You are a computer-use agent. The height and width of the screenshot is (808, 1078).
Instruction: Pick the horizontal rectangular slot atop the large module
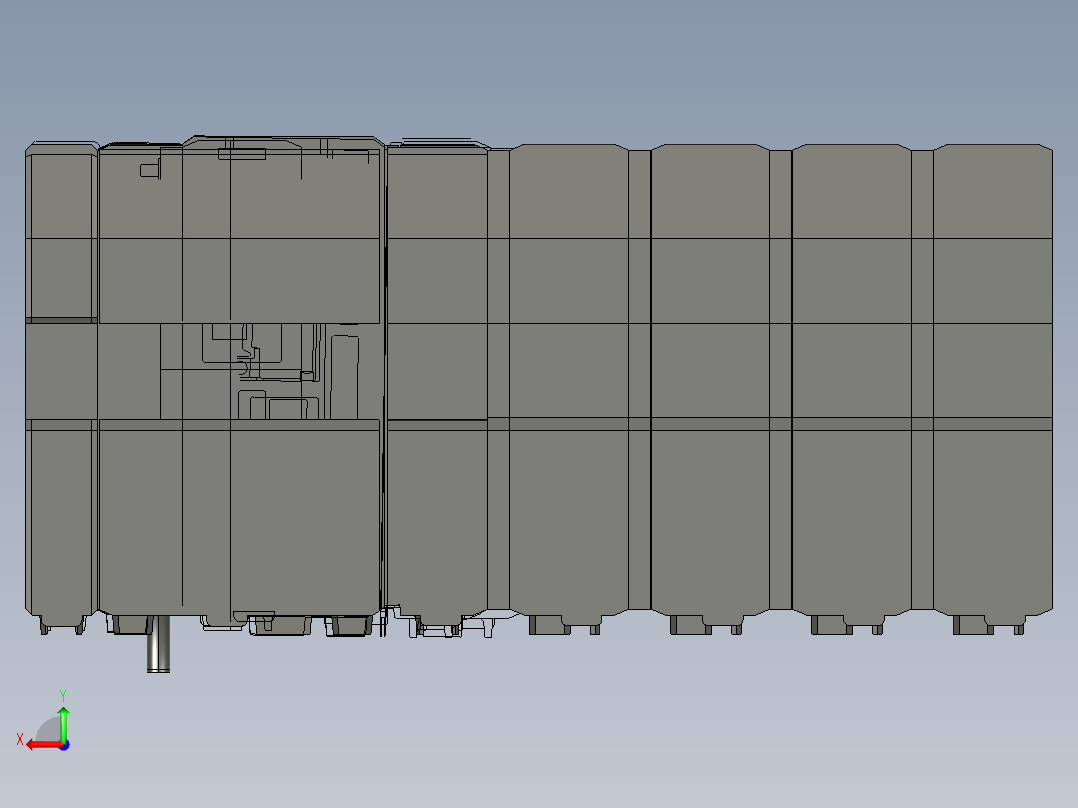(241, 154)
